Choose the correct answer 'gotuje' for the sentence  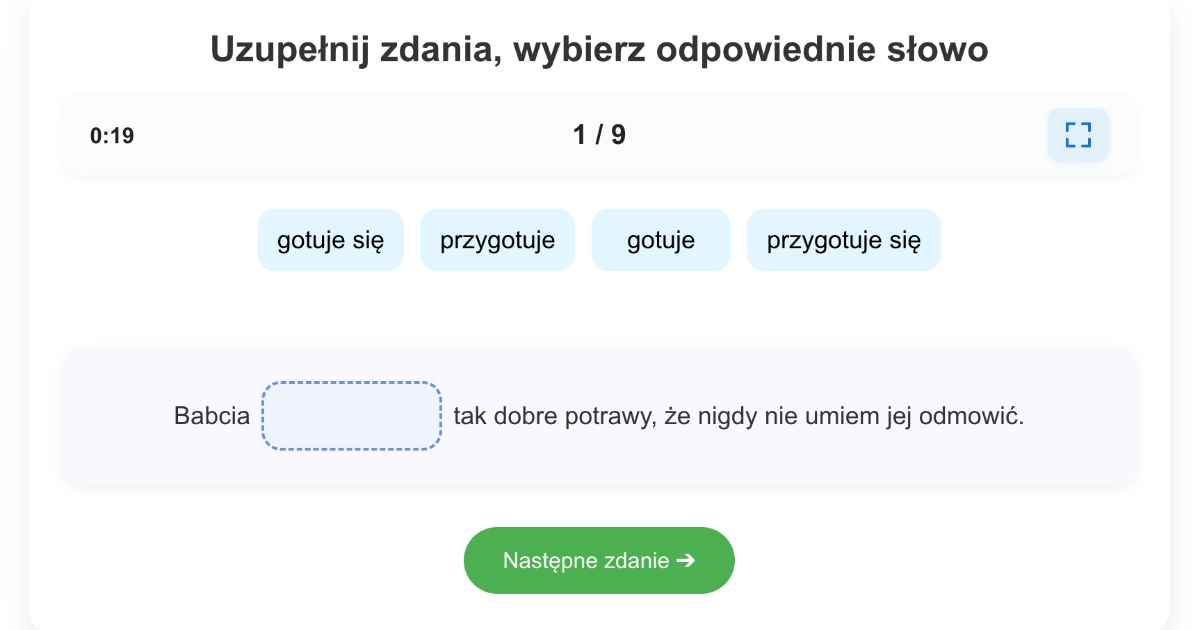[x=661, y=240]
